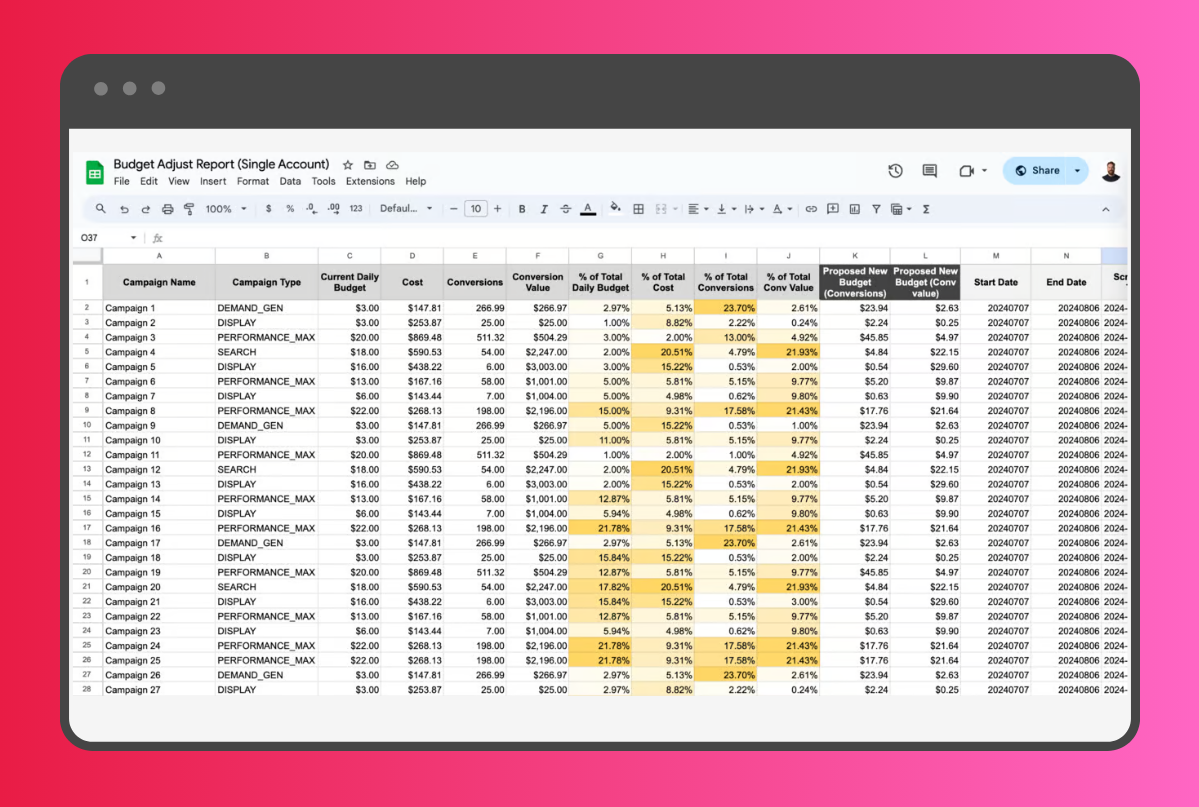Open the comments panel icon

click(929, 171)
